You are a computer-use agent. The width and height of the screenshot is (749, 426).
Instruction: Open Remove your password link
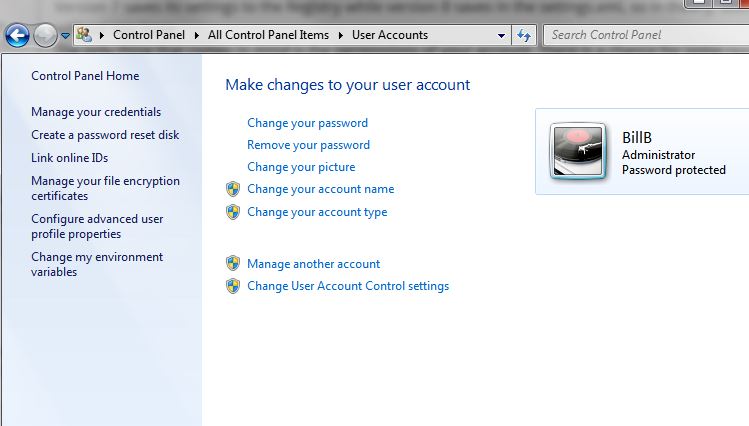pos(308,145)
